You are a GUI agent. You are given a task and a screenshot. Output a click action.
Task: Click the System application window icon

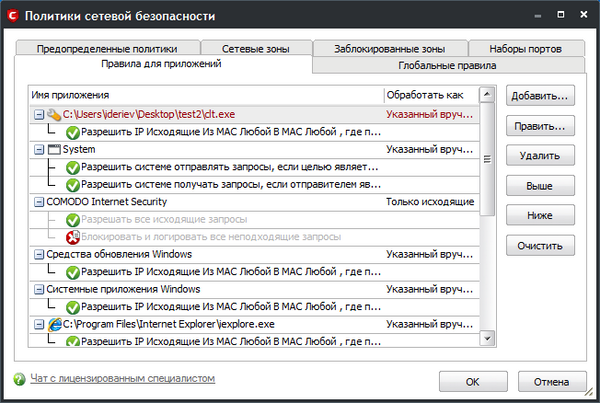(54, 149)
